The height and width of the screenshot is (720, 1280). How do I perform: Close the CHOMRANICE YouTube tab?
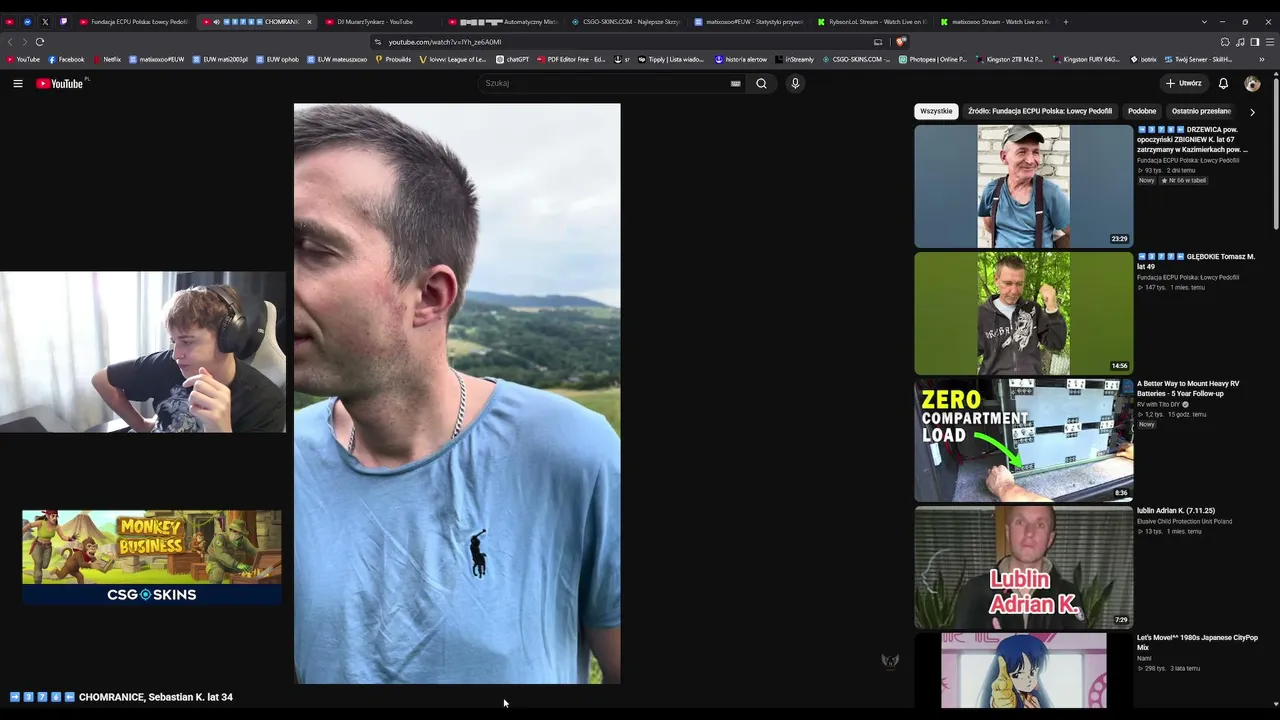point(309,22)
